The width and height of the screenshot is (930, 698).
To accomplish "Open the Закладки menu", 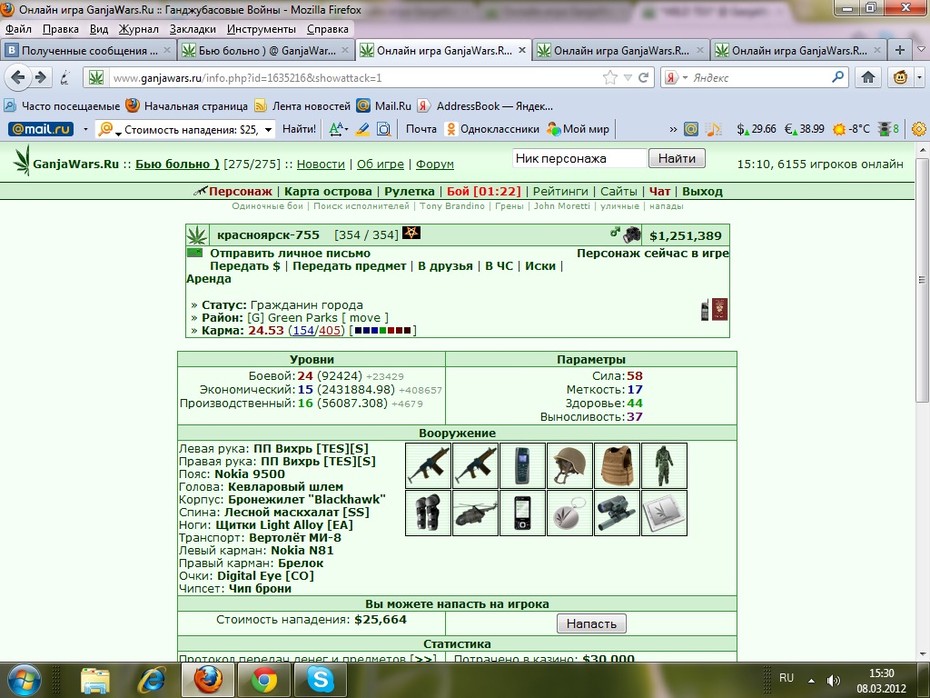I will click(x=193, y=29).
